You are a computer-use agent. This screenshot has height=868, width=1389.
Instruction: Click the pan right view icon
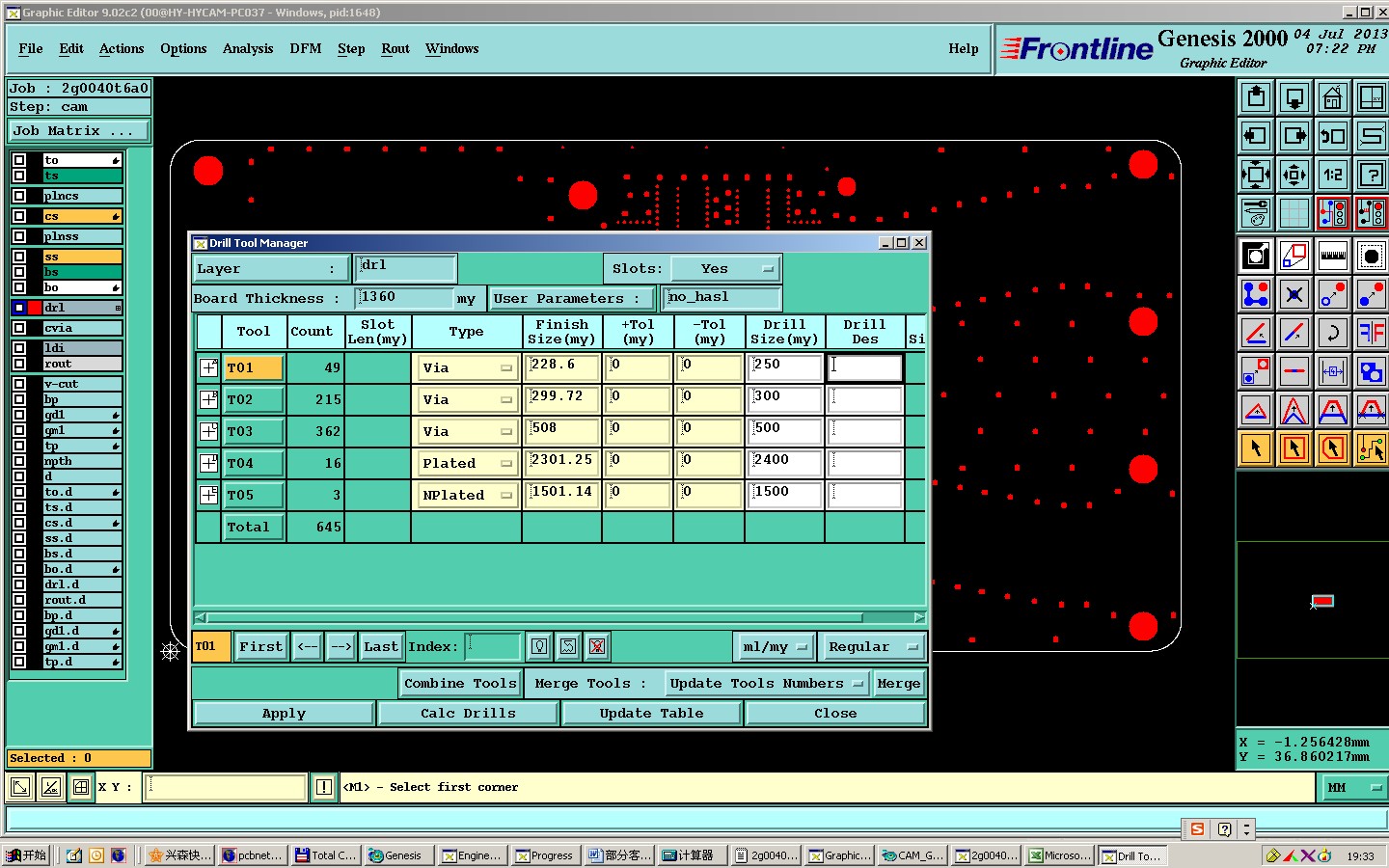(x=1294, y=136)
